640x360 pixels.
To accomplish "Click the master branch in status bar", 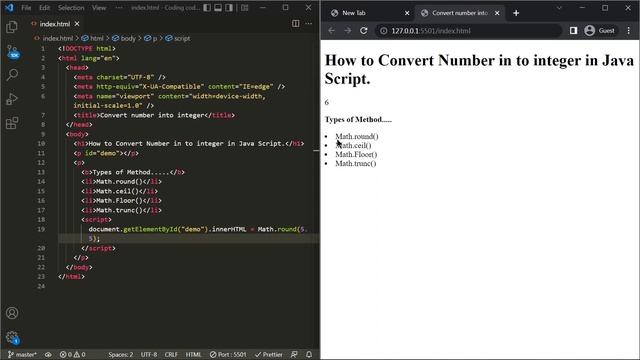I will [x=22, y=355].
